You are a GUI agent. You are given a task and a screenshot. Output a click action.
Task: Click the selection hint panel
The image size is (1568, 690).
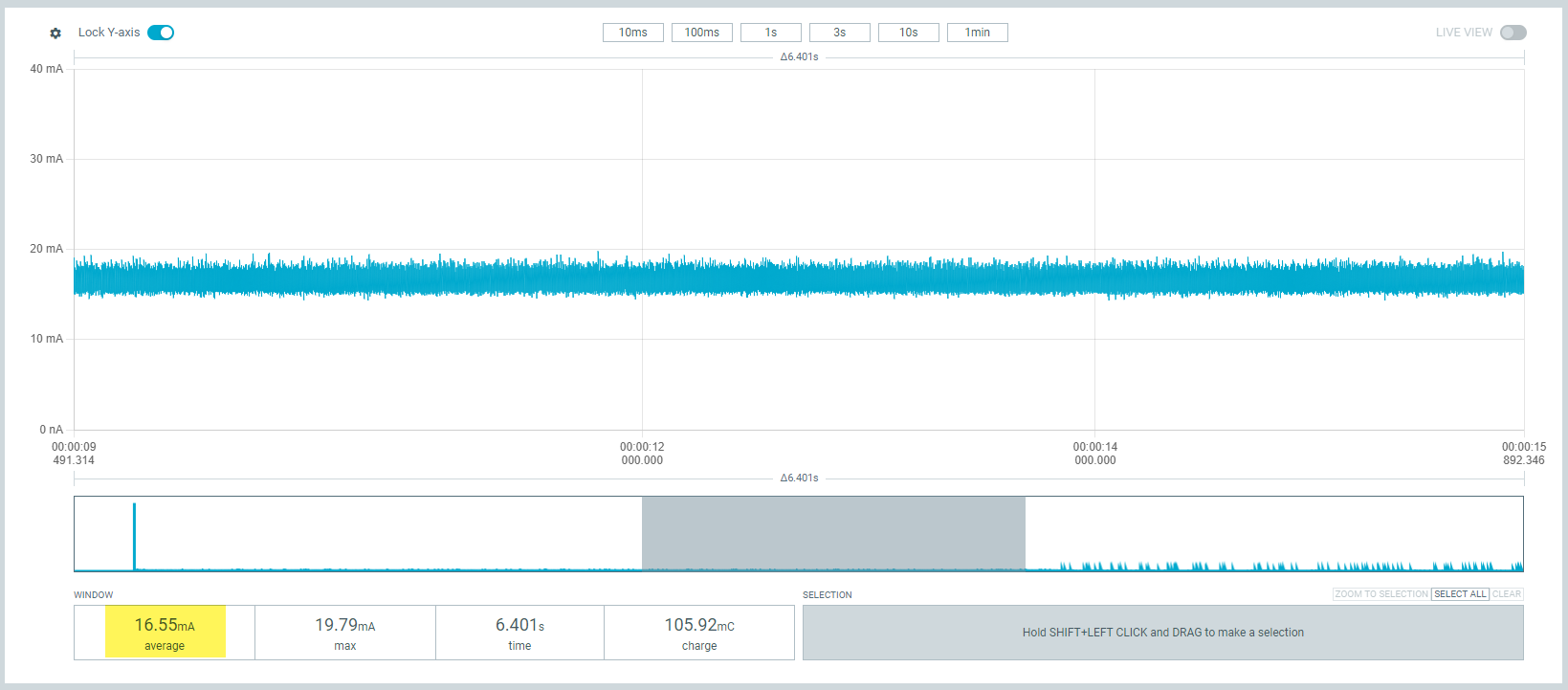click(x=1162, y=633)
